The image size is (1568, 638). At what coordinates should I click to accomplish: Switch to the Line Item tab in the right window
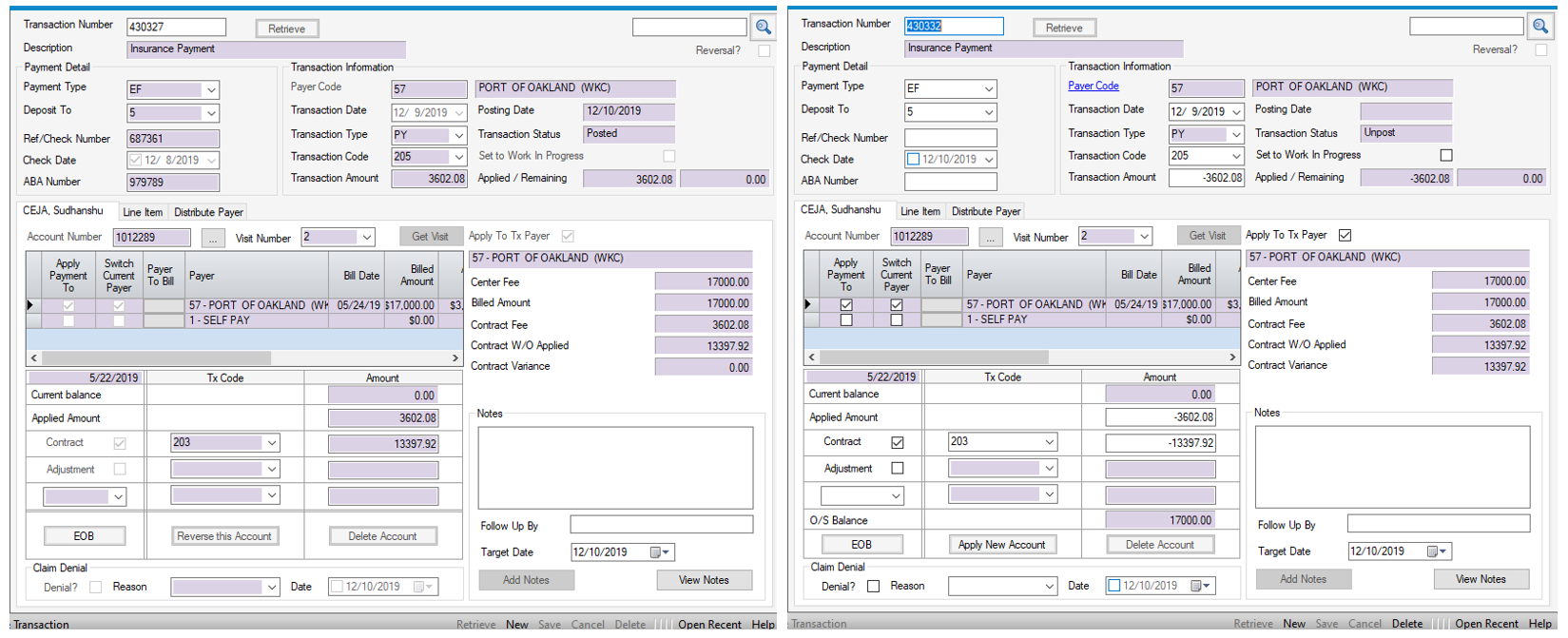point(920,211)
